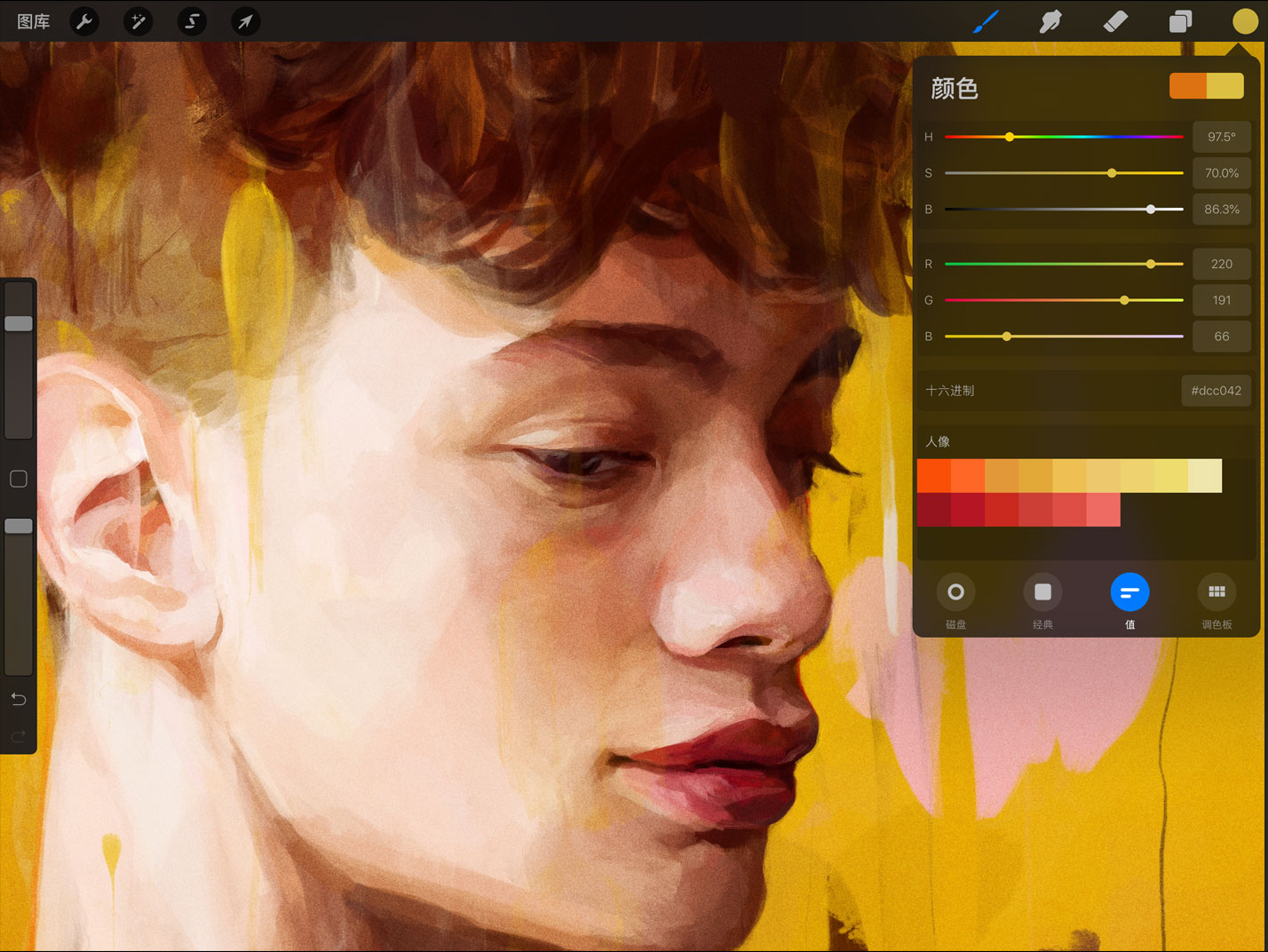
Task: Click the 颜色 panel title
Action: pyautogui.click(x=955, y=88)
